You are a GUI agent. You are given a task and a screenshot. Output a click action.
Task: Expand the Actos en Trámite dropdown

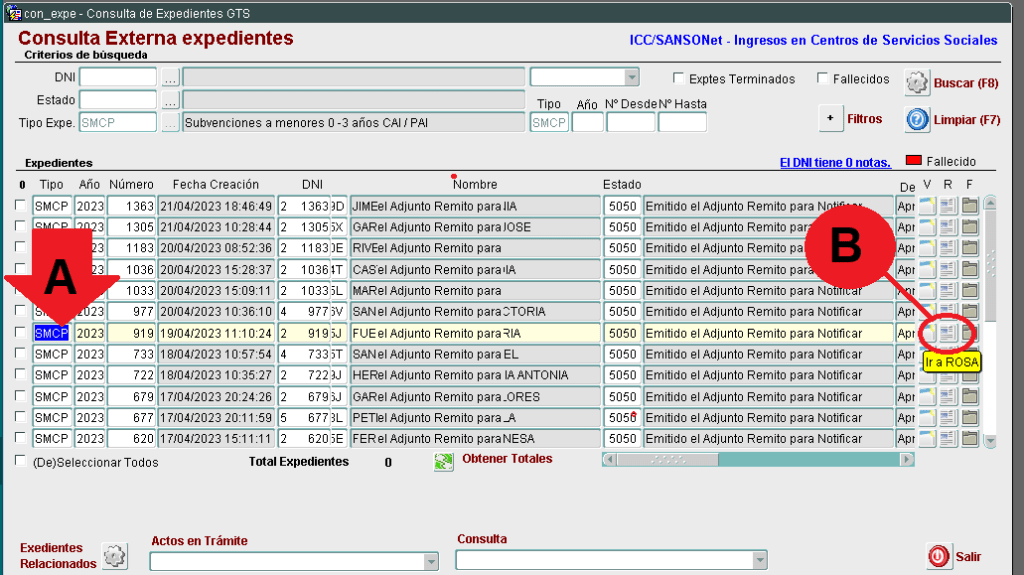tap(430, 561)
